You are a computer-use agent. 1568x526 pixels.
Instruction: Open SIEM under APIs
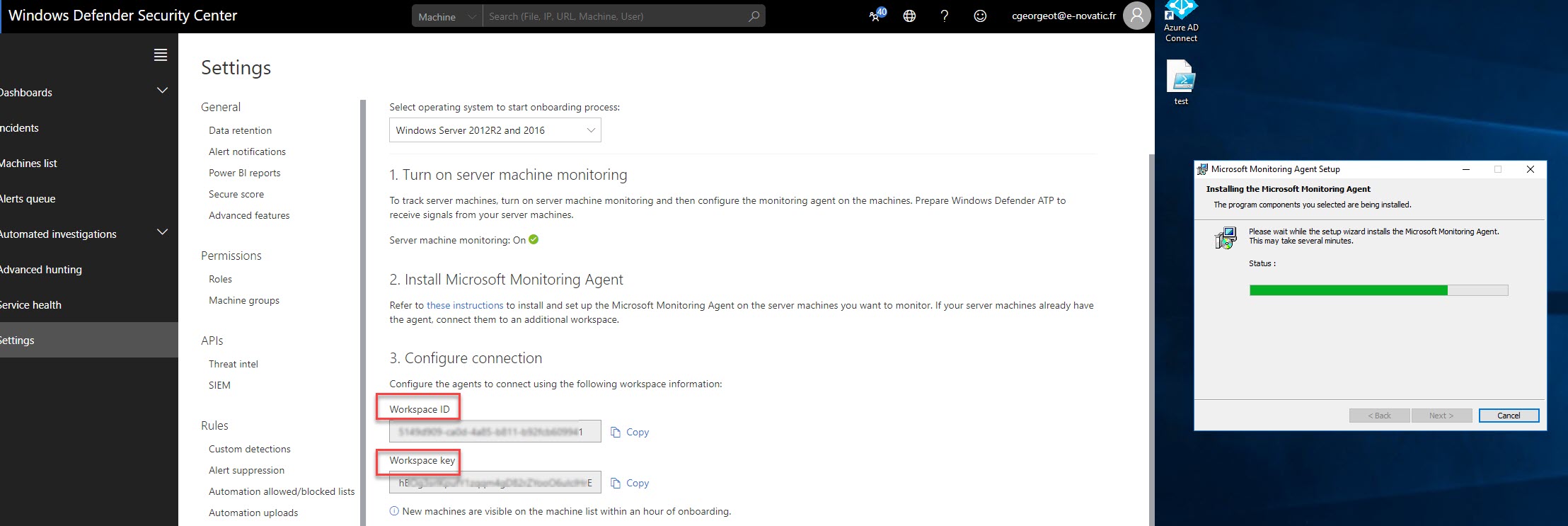pos(219,385)
